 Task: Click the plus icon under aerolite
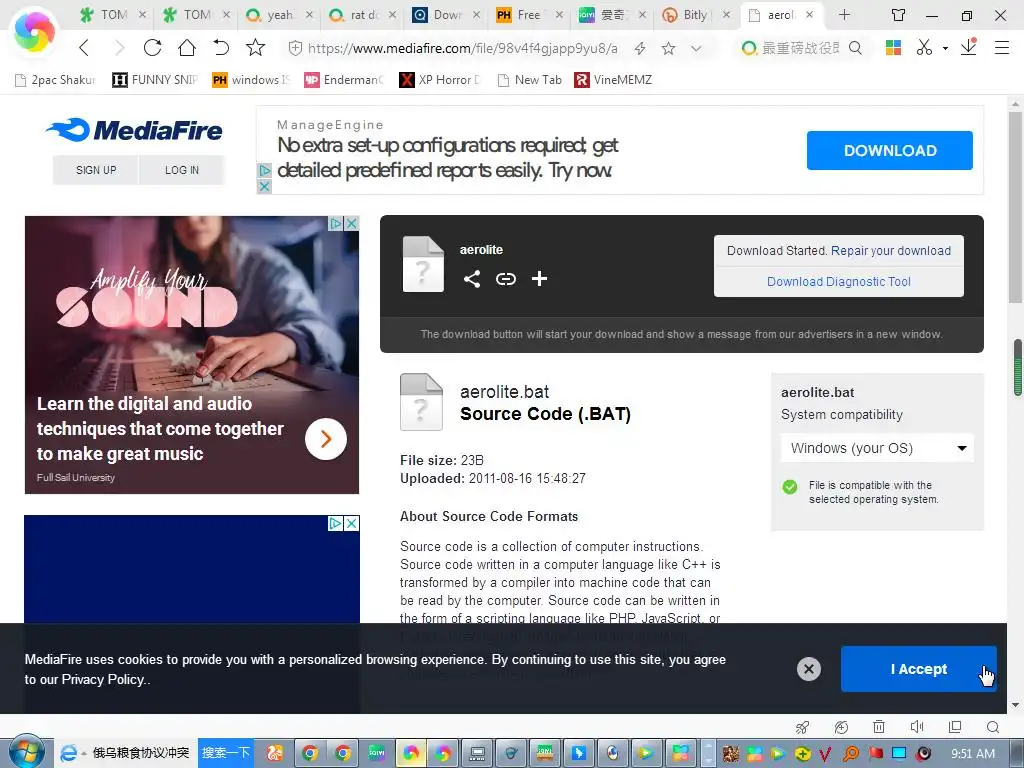point(539,279)
